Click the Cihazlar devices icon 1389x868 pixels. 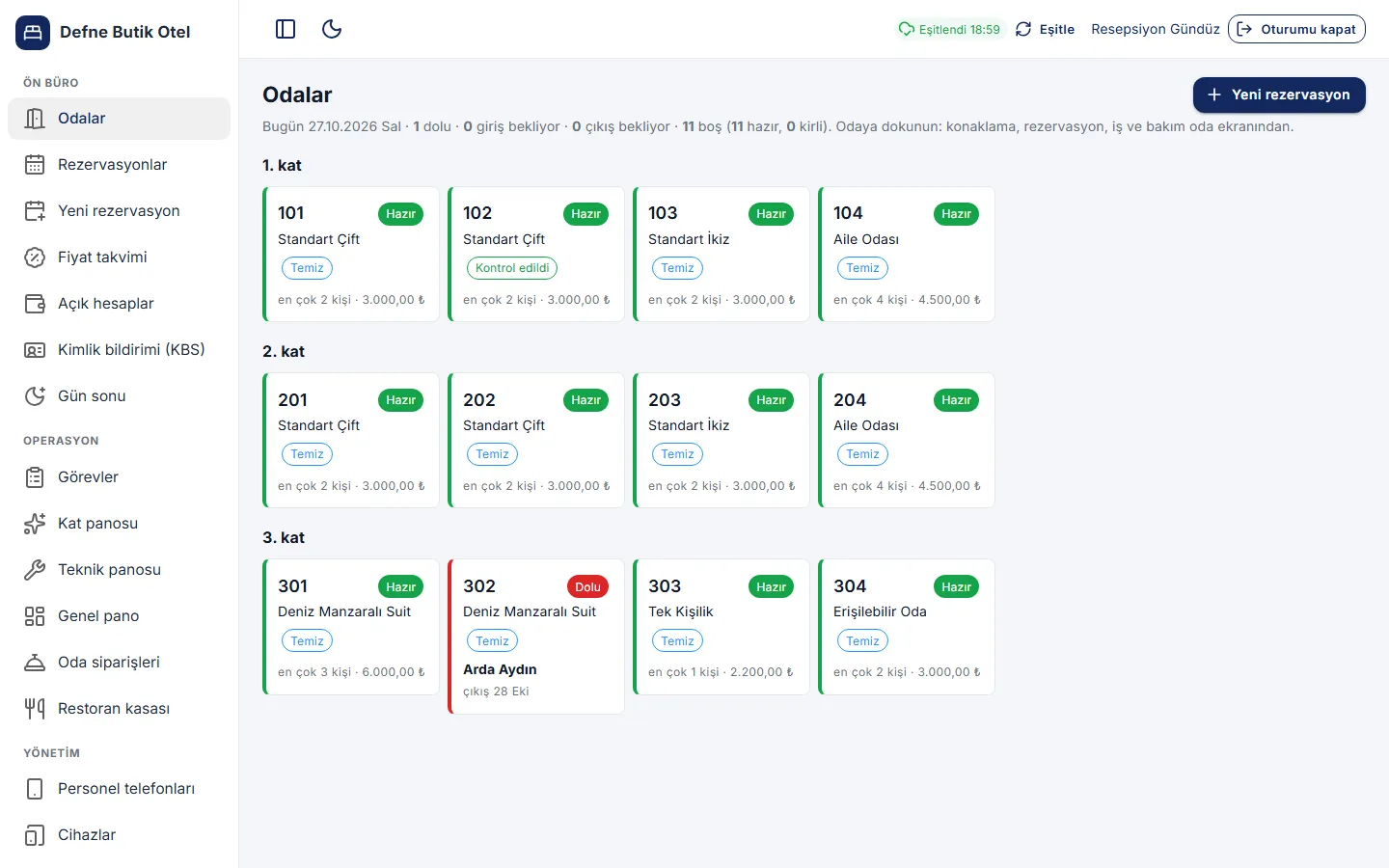click(x=35, y=835)
